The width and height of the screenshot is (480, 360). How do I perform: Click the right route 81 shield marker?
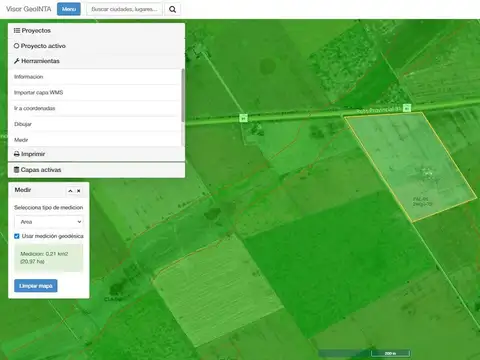pos(407,108)
